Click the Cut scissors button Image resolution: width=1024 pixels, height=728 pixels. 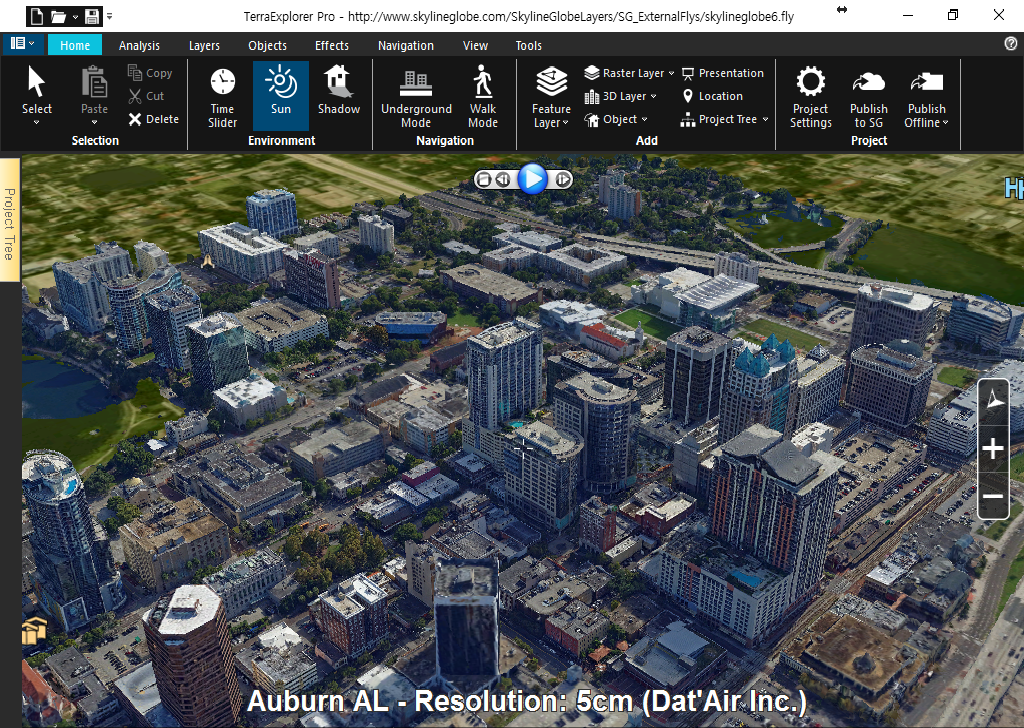point(146,96)
